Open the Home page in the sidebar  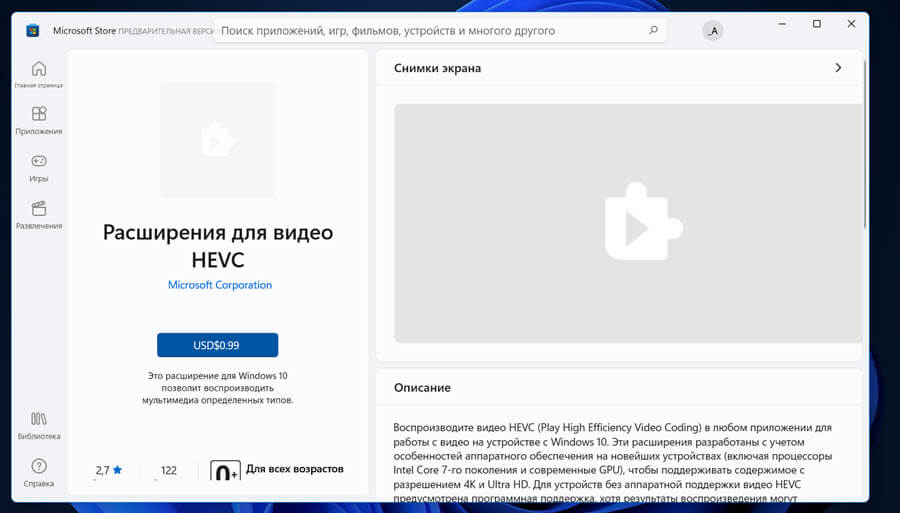point(38,75)
